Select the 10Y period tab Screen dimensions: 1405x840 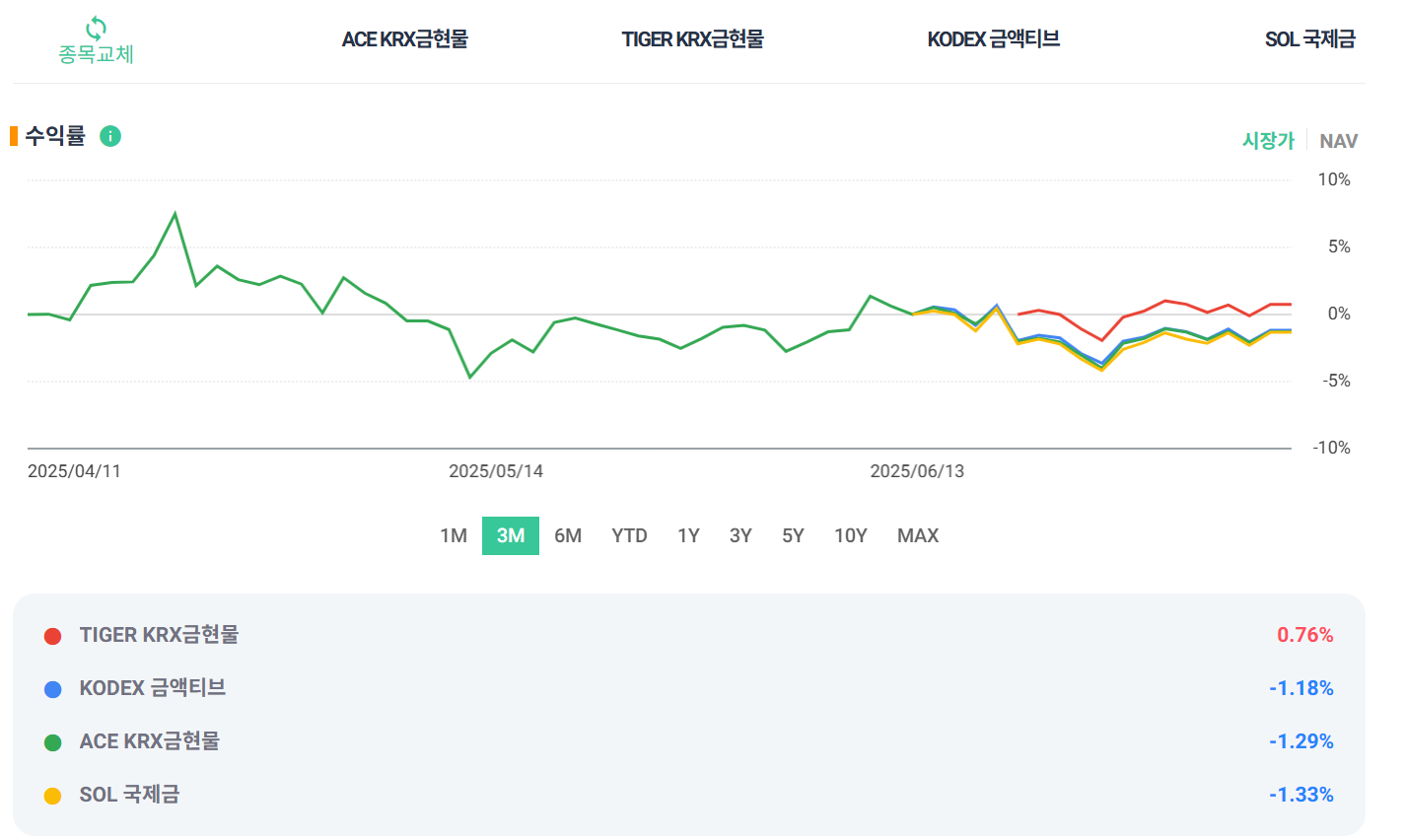[850, 535]
